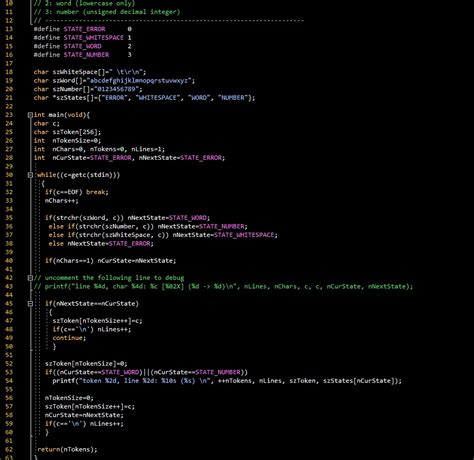Image resolution: width=474 pixels, height=460 pixels.
Task: Click the 'while((c=getc(stdin)))' statement
Action: (x=79, y=175)
